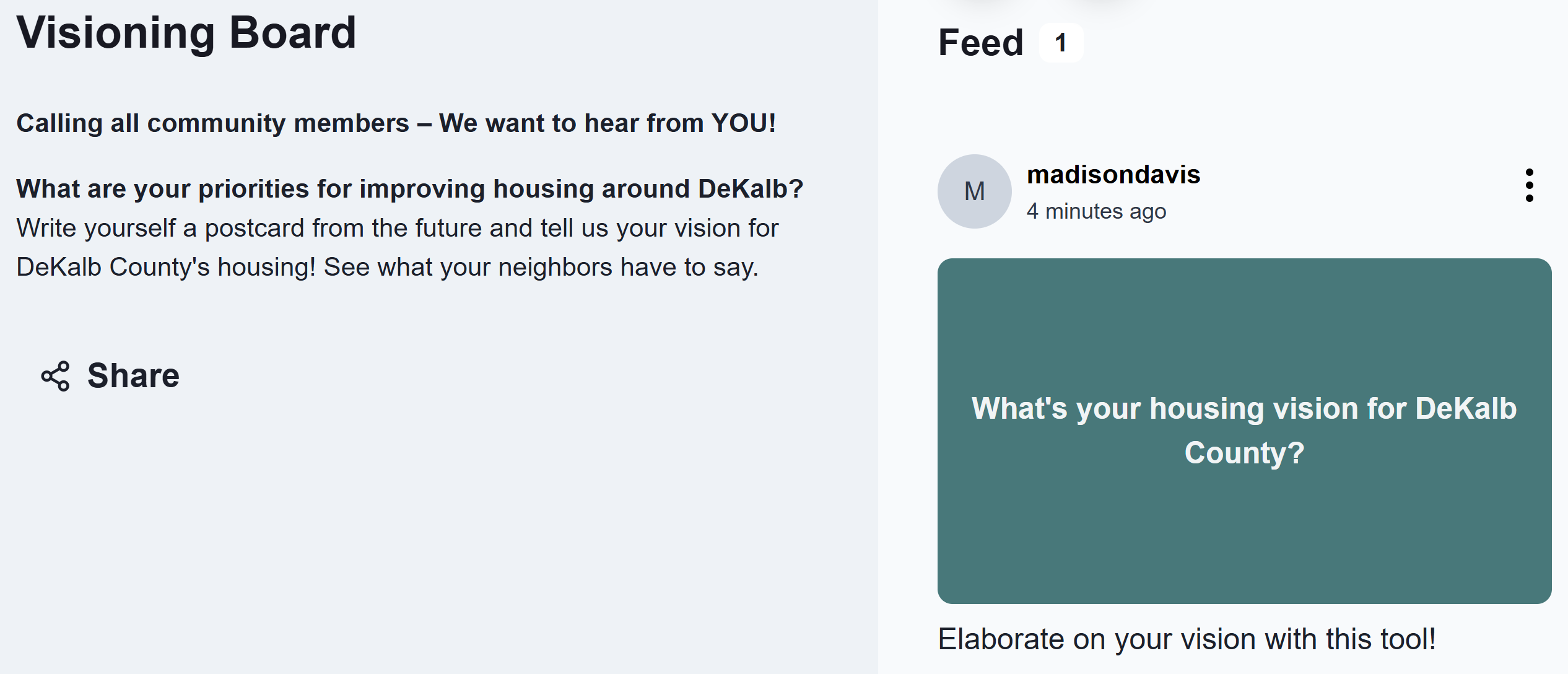Click the word "County?" on the card
The image size is (1568, 674).
tap(1244, 453)
